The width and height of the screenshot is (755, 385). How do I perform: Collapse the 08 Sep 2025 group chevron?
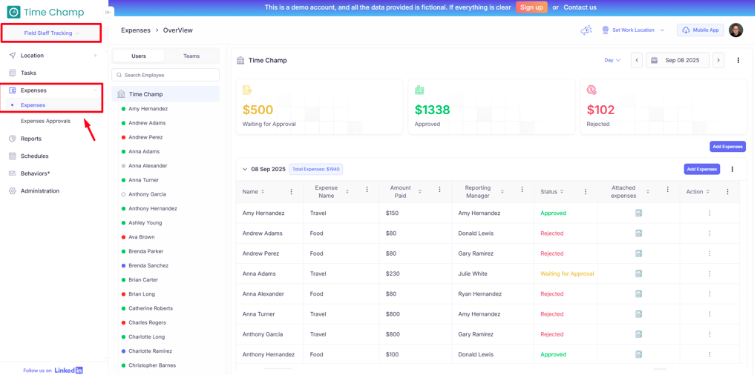tap(245, 169)
